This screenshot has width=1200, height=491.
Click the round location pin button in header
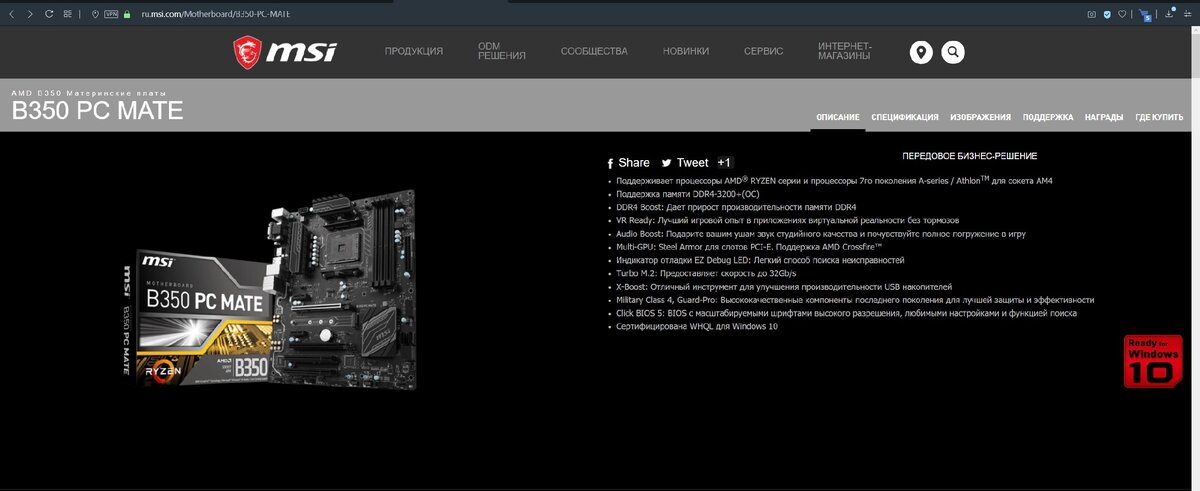(921, 52)
